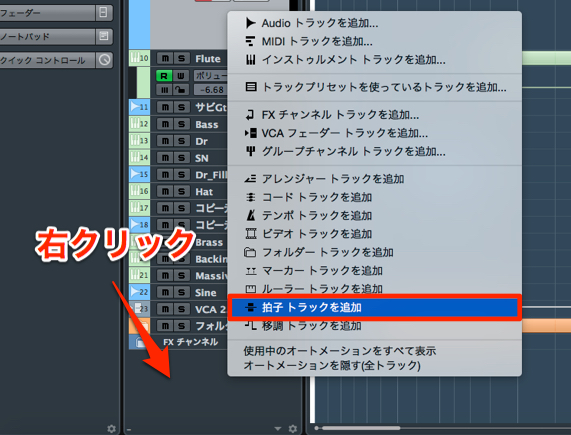The image size is (571, 435).
Task: Open track list settings gear icon
Action: click(293, 429)
